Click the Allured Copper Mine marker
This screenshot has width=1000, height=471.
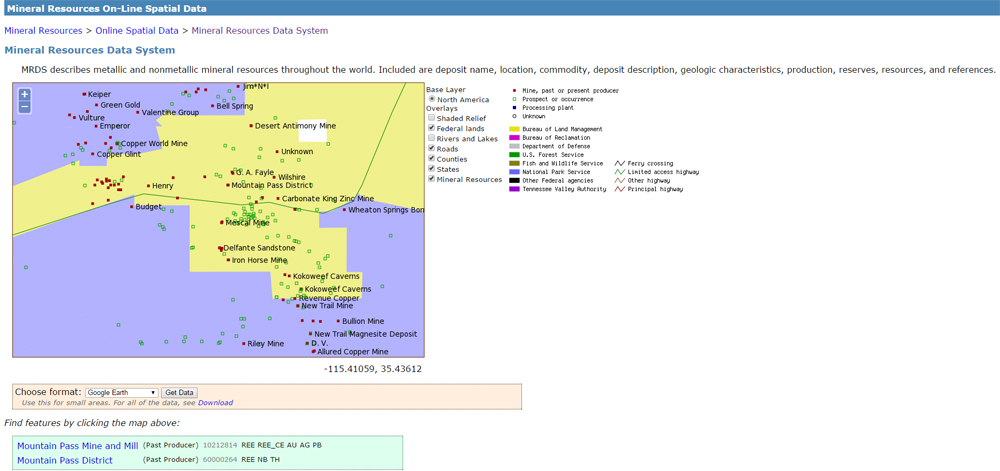313,351
